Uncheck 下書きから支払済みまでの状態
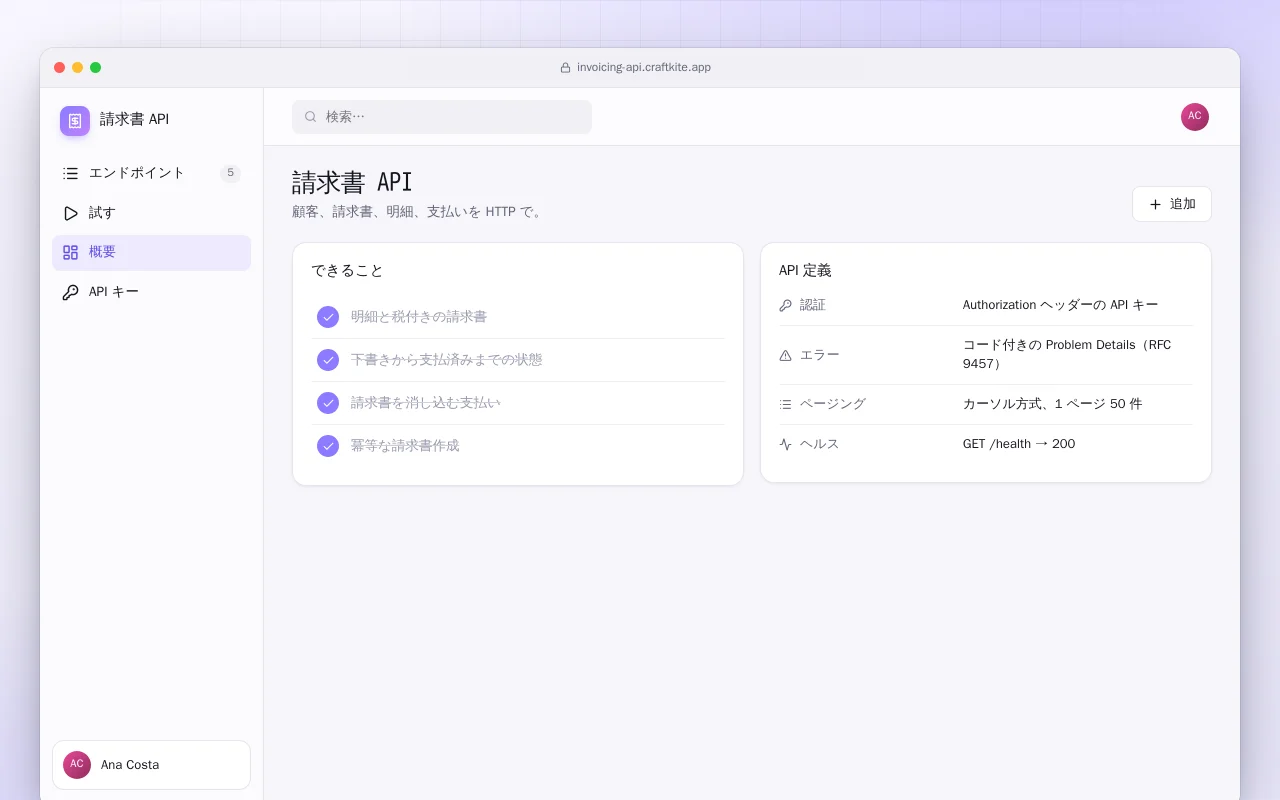Screen dimensions: 1280x800 [x=328, y=360]
